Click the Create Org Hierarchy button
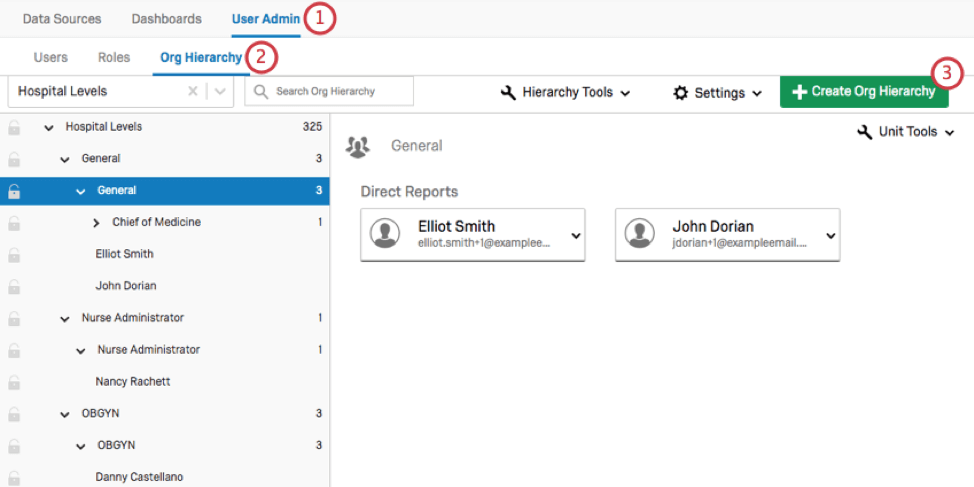Viewport: 974px width, 487px height. click(x=864, y=92)
